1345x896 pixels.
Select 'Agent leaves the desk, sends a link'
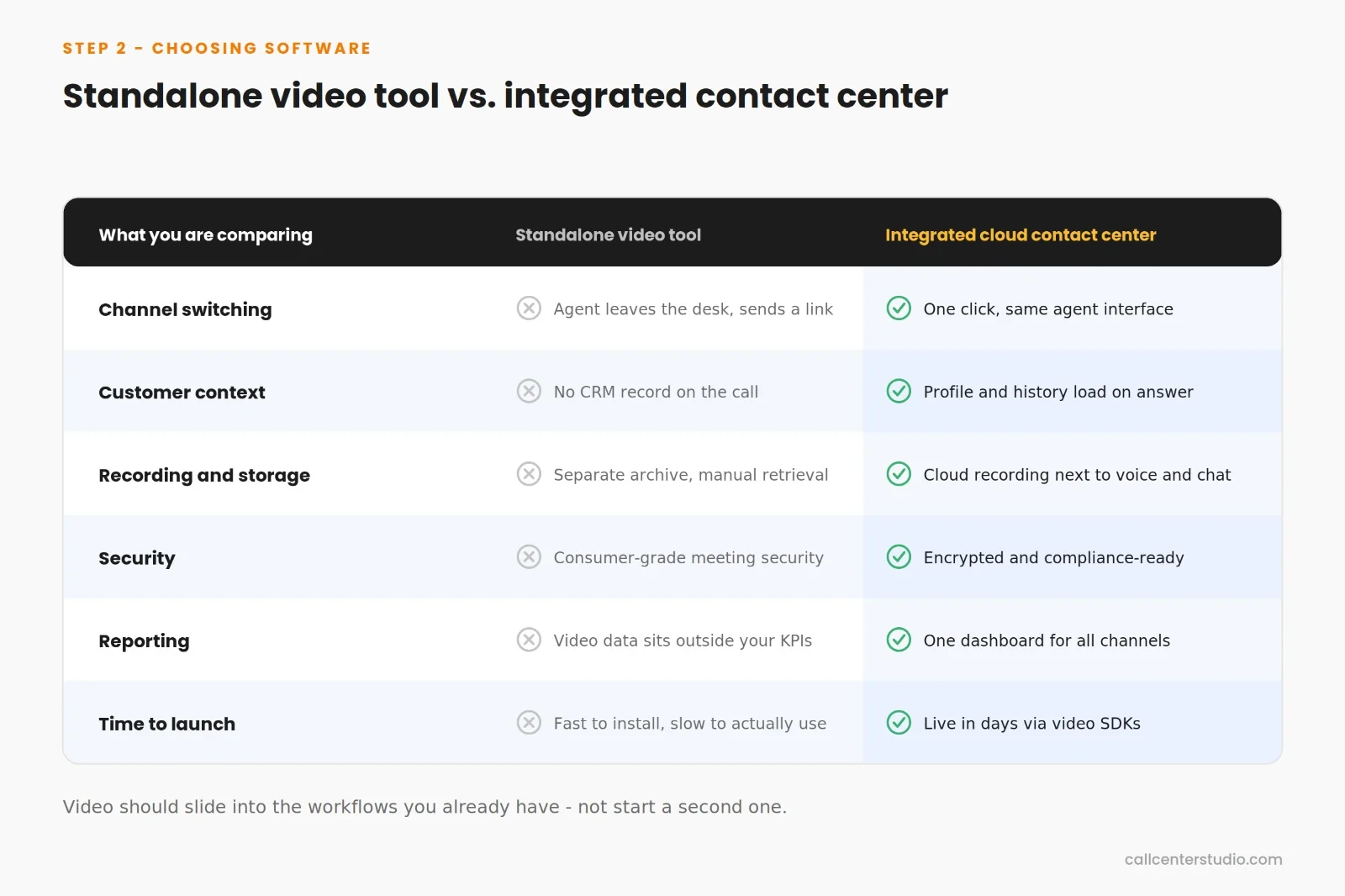tap(694, 309)
